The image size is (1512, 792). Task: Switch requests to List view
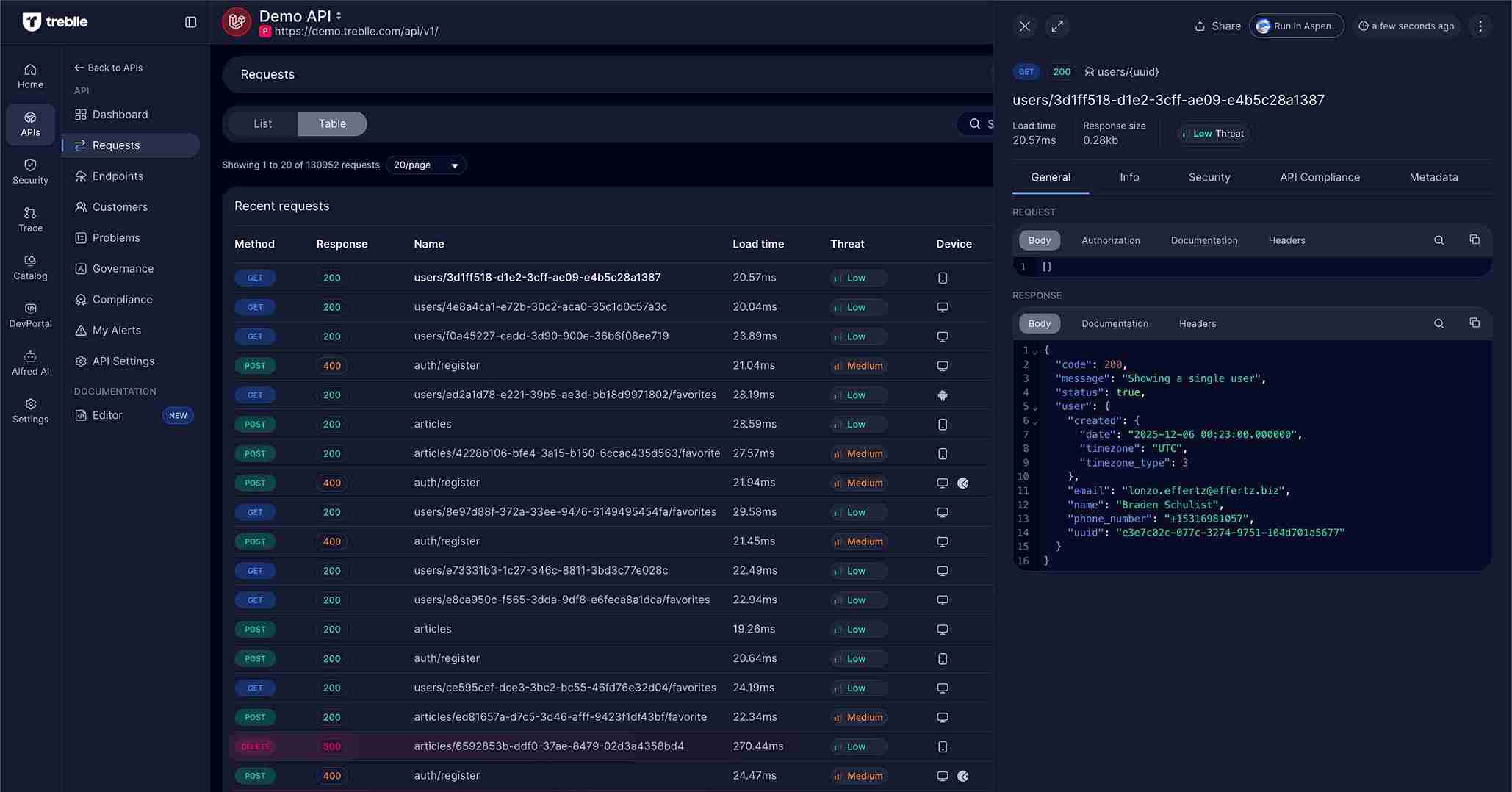coord(262,123)
